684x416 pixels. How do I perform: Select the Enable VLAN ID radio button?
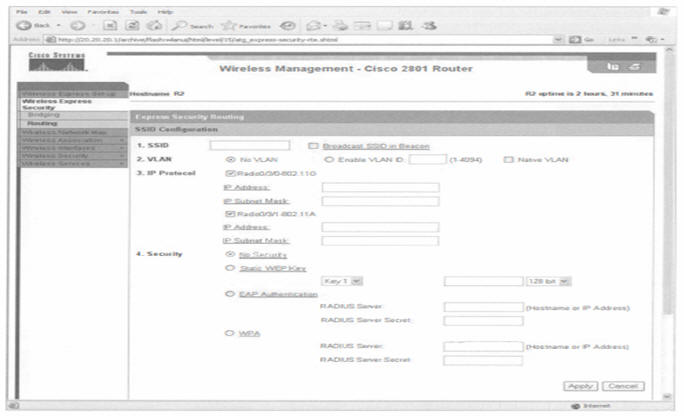pyautogui.click(x=329, y=160)
